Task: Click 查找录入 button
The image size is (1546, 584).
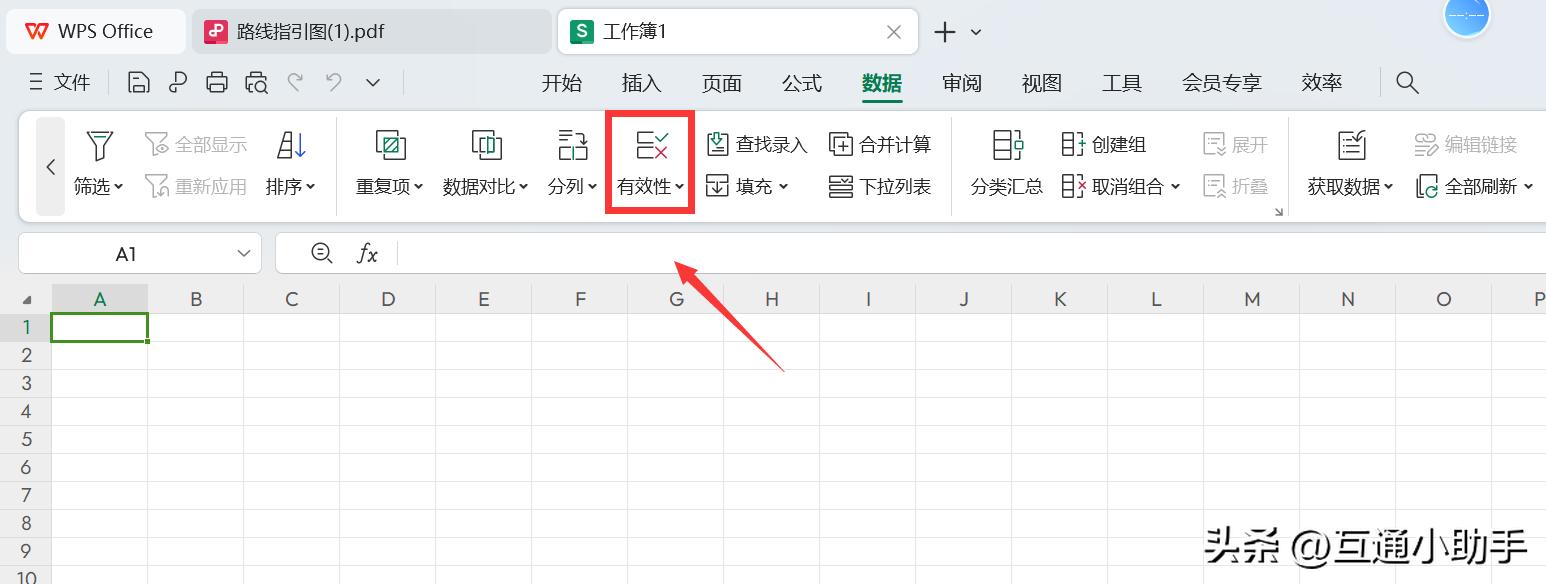Action: (756, 145)
